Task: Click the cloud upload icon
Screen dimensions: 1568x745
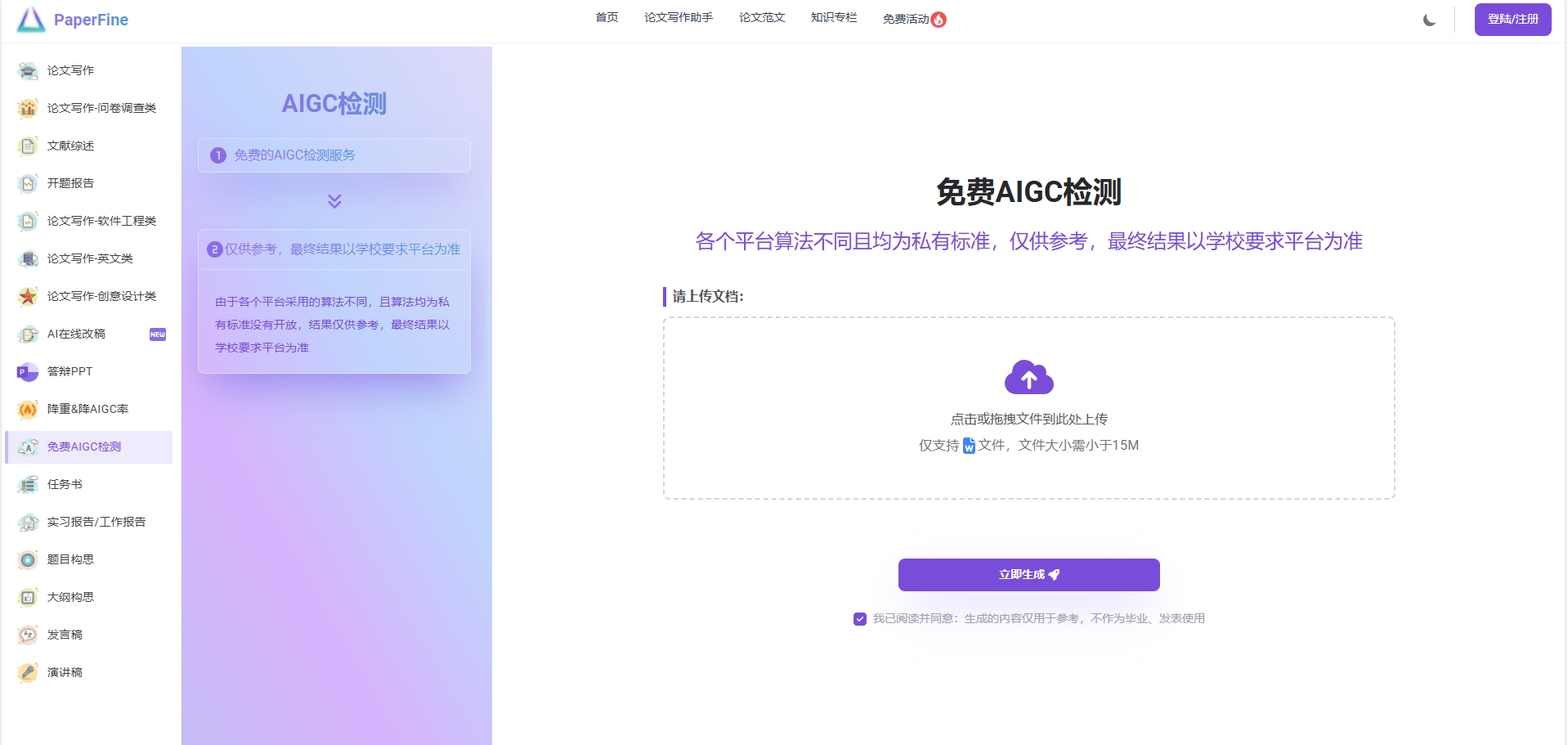Action: pyautogui.click(x=1028, y=377)
